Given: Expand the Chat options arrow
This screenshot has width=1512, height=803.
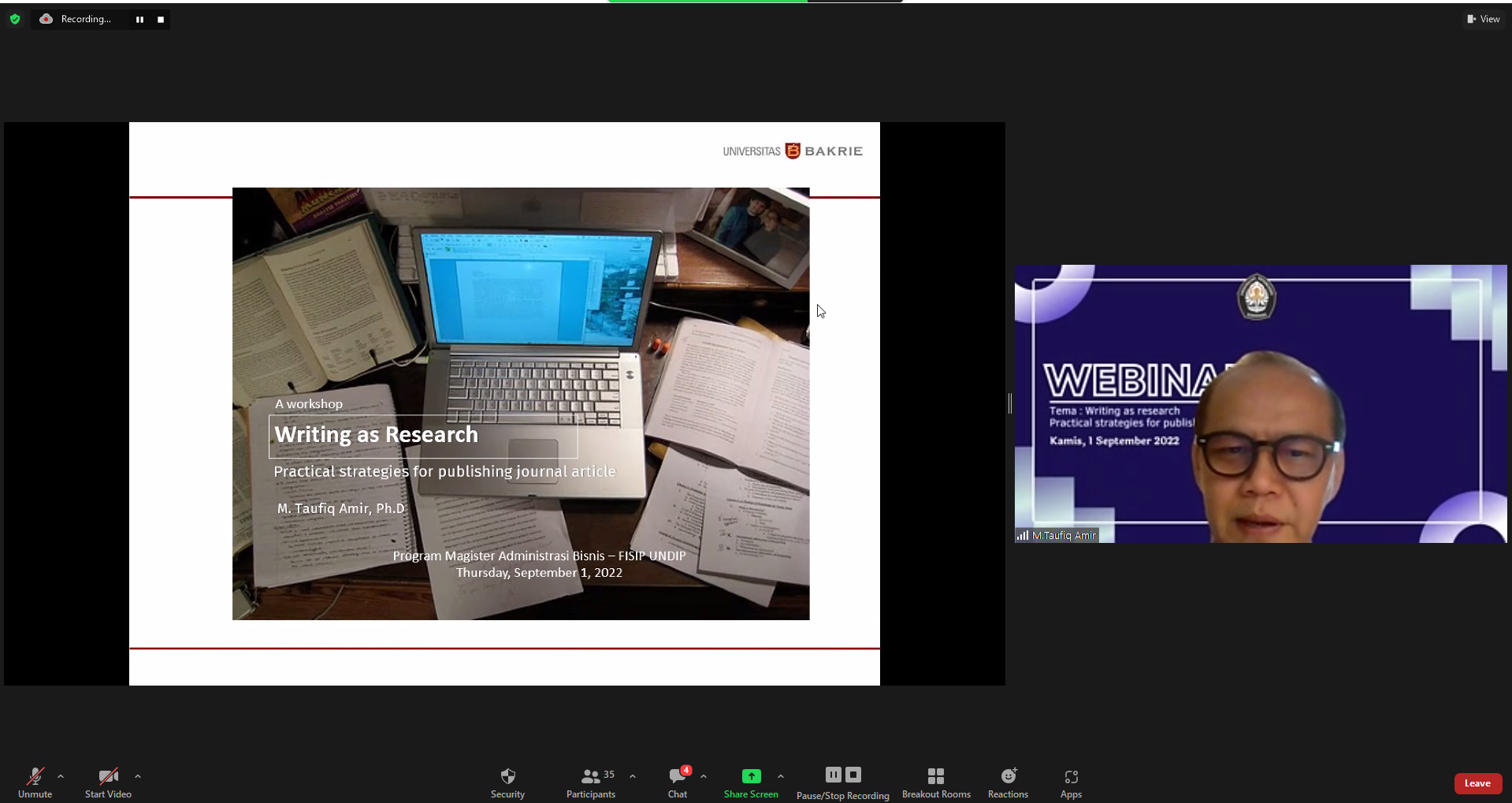Looking at the screenshot, I should 704,776.
